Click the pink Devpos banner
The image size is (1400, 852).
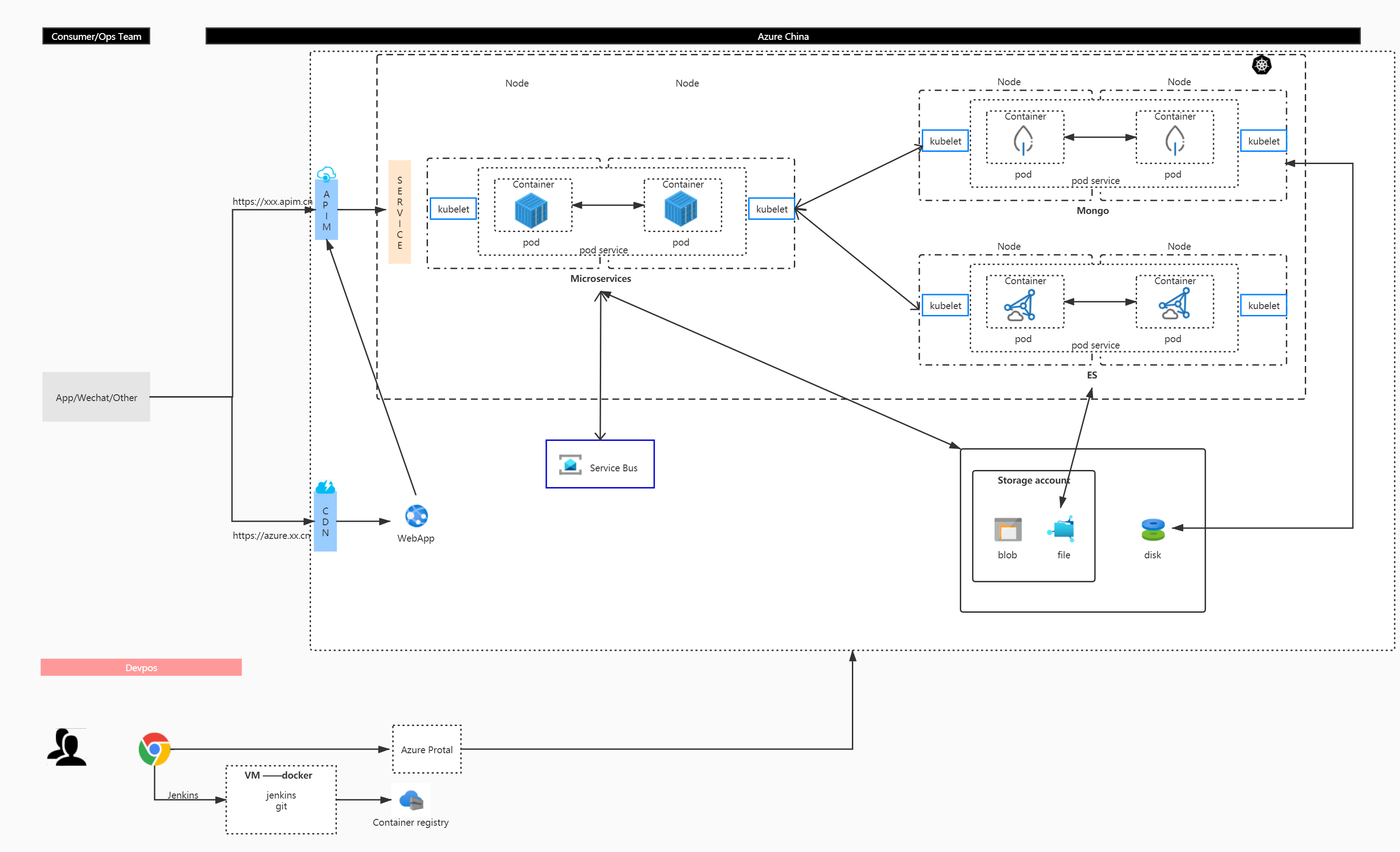click(141, 668)
